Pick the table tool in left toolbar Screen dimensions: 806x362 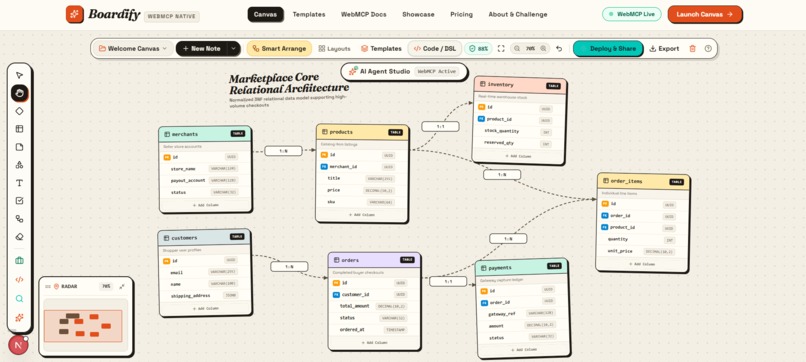(20, 129)
